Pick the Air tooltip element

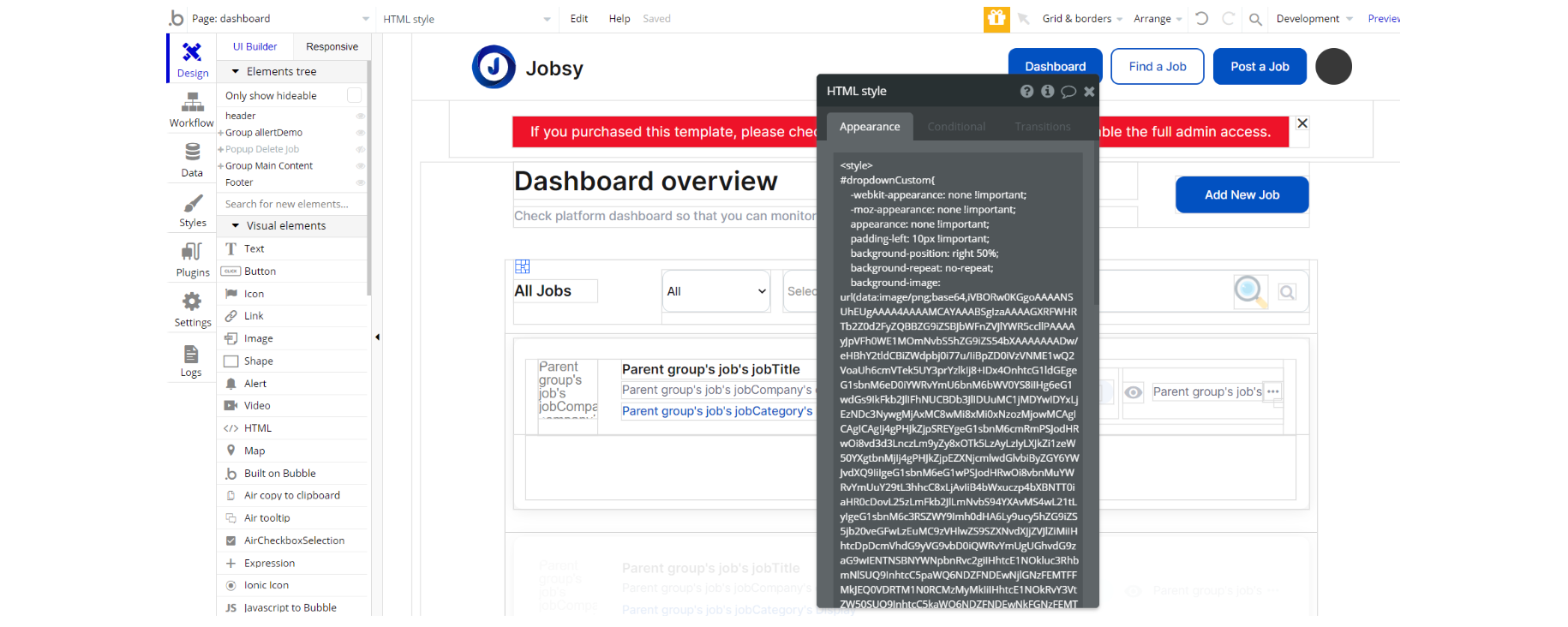coord(293,518)
